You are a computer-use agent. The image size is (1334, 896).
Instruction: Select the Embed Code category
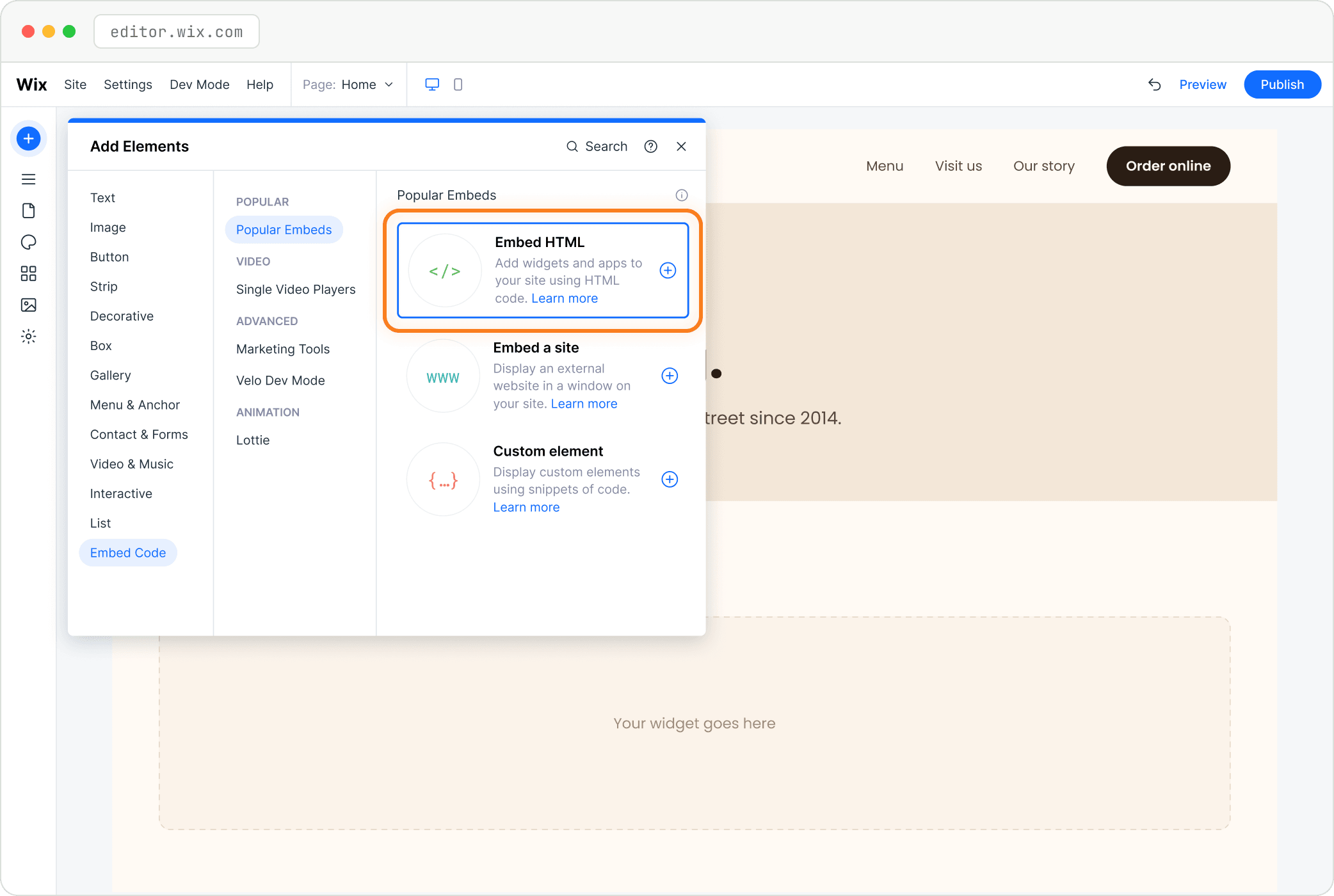[128, 553]
